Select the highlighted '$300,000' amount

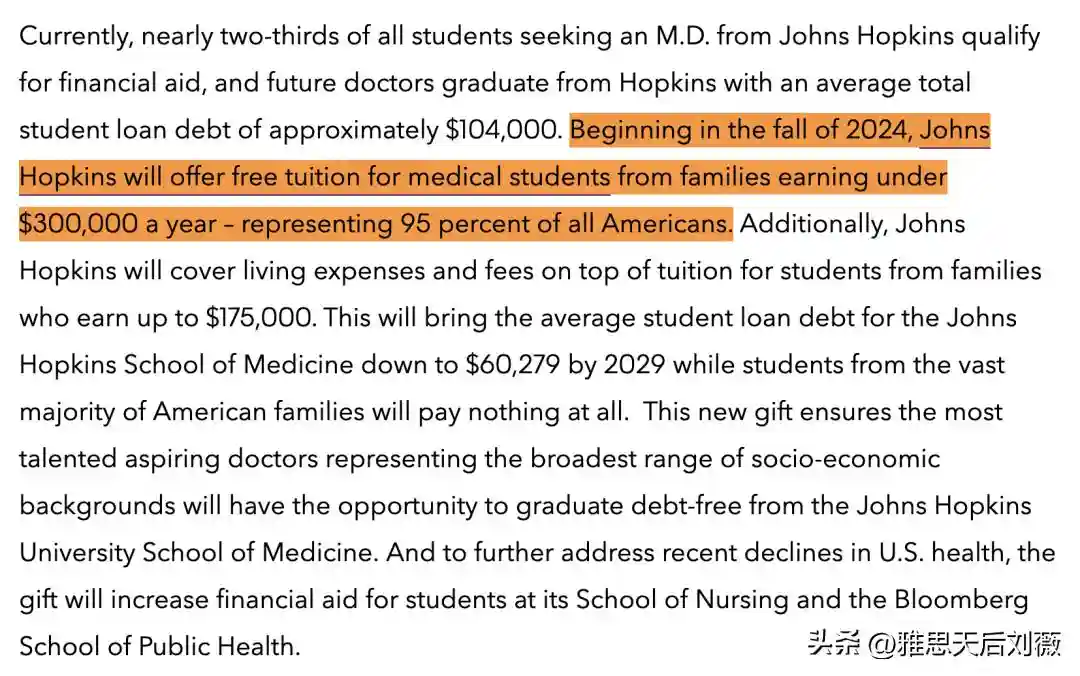[x=78, y=224]
